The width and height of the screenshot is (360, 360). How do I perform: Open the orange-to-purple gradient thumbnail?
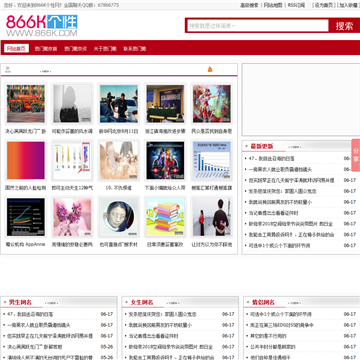[x=26, y=160]
